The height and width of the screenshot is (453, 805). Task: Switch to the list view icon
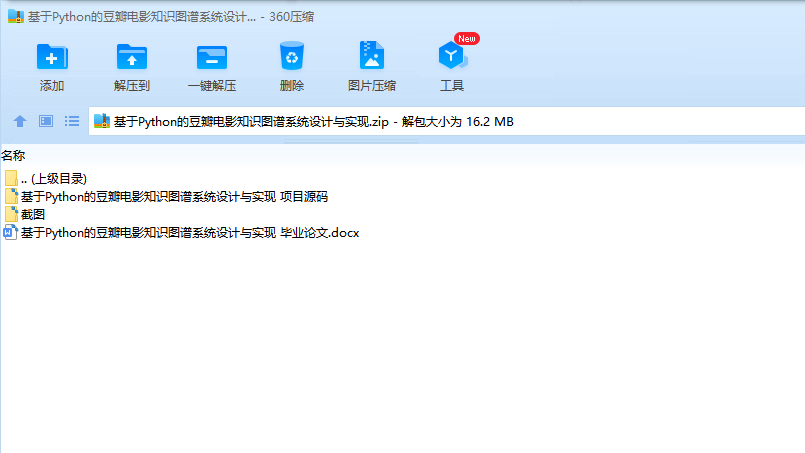point(72,121)
